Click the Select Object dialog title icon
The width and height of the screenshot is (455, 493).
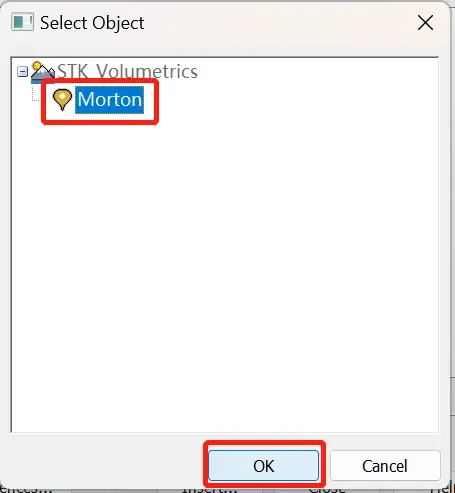(x=22, y=22)
